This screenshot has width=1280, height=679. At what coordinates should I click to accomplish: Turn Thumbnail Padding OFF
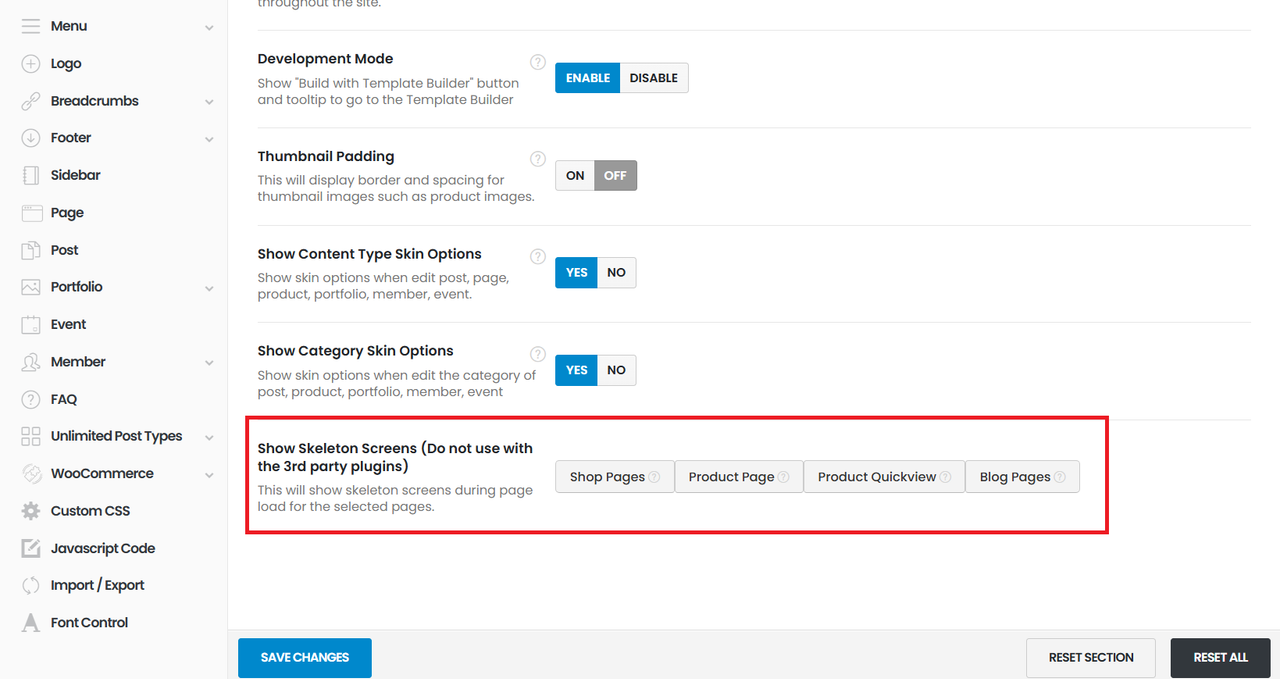615,176
